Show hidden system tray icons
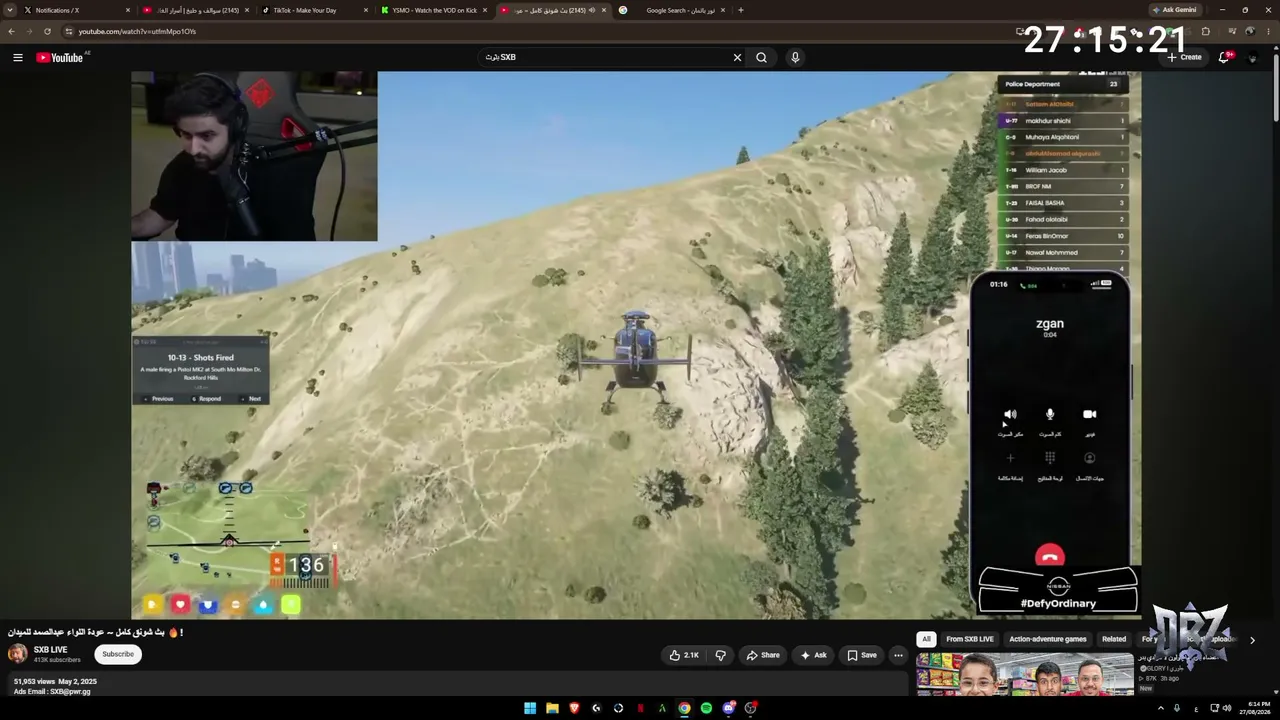 coord(1161,708)
